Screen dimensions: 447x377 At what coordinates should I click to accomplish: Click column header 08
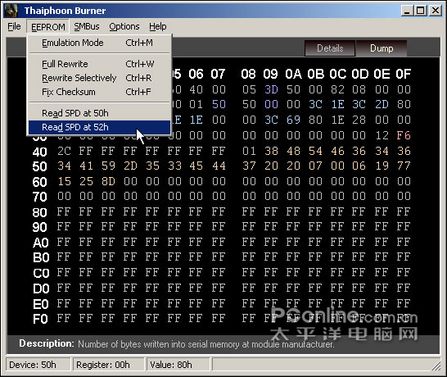(x=248, y=74)
